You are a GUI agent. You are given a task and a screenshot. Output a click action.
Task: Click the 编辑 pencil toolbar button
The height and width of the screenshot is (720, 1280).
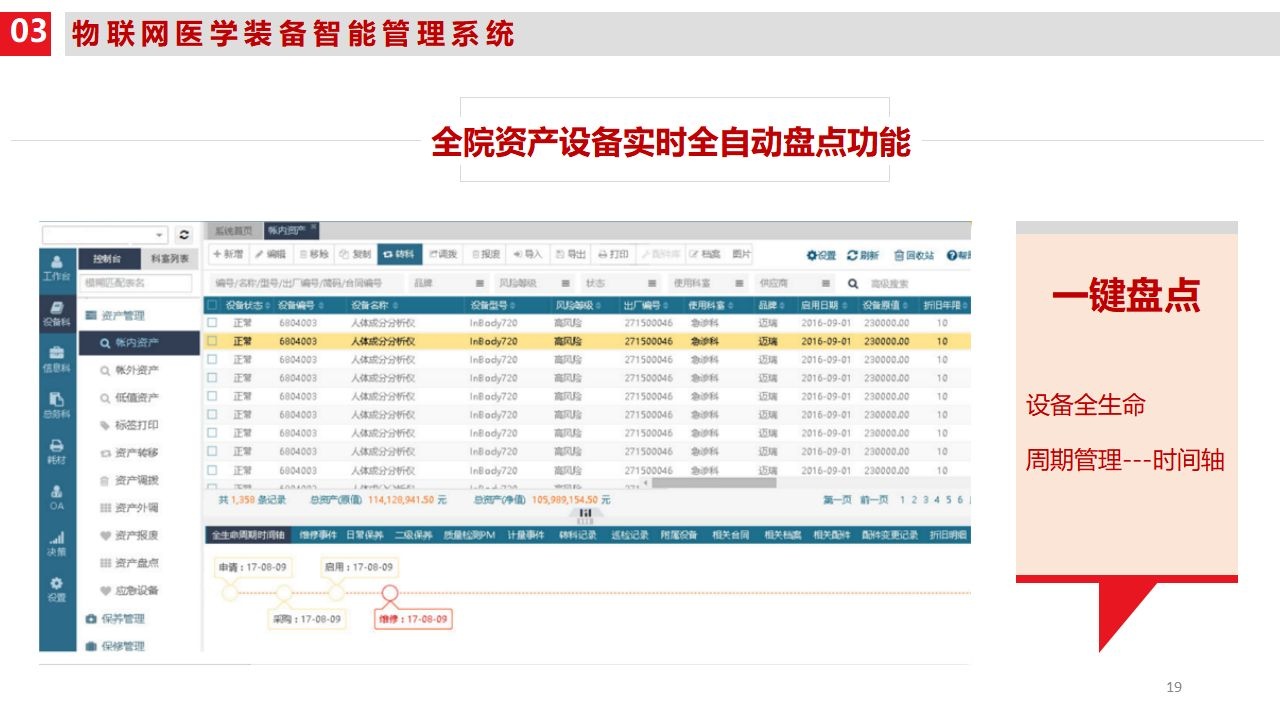pyautogui.click(x=270, y=255)
